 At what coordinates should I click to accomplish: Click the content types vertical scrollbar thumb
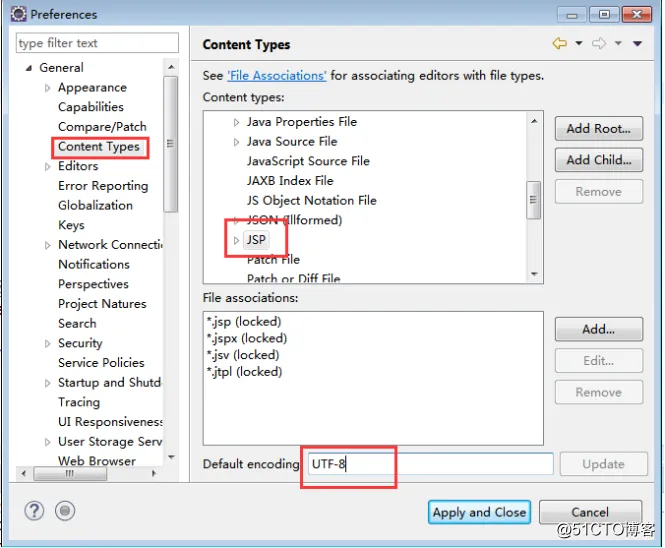[534, 200]
